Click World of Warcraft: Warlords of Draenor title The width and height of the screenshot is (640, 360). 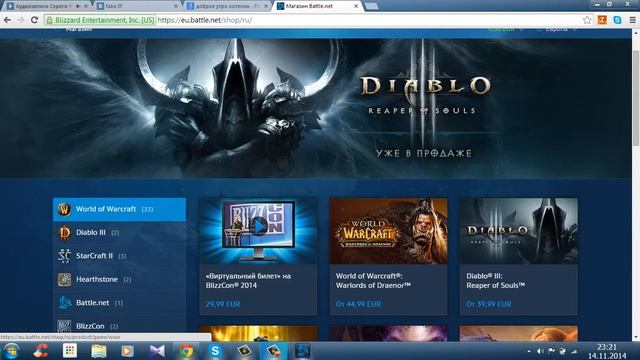click(x=373, y=281)
